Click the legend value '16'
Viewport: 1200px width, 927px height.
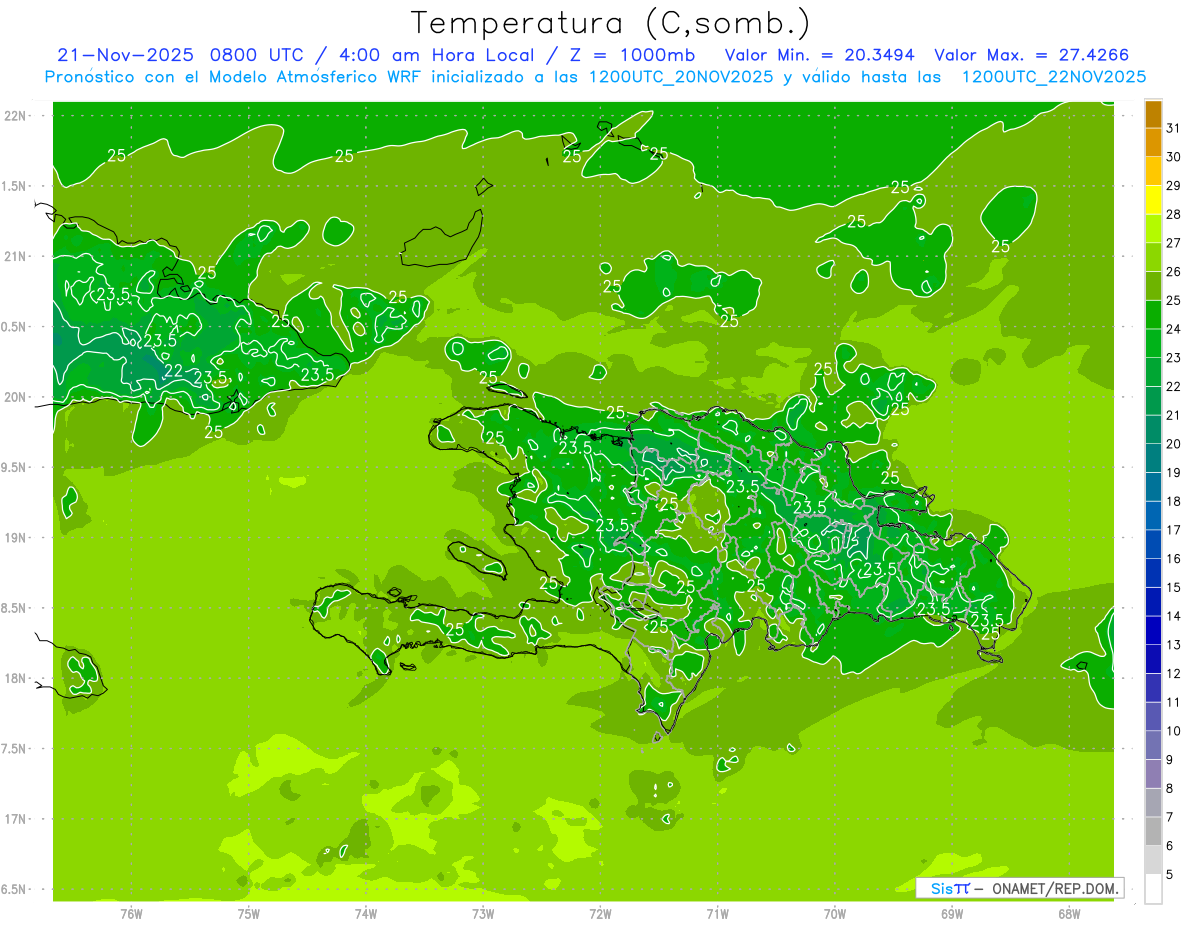[x=1174, y=558]
